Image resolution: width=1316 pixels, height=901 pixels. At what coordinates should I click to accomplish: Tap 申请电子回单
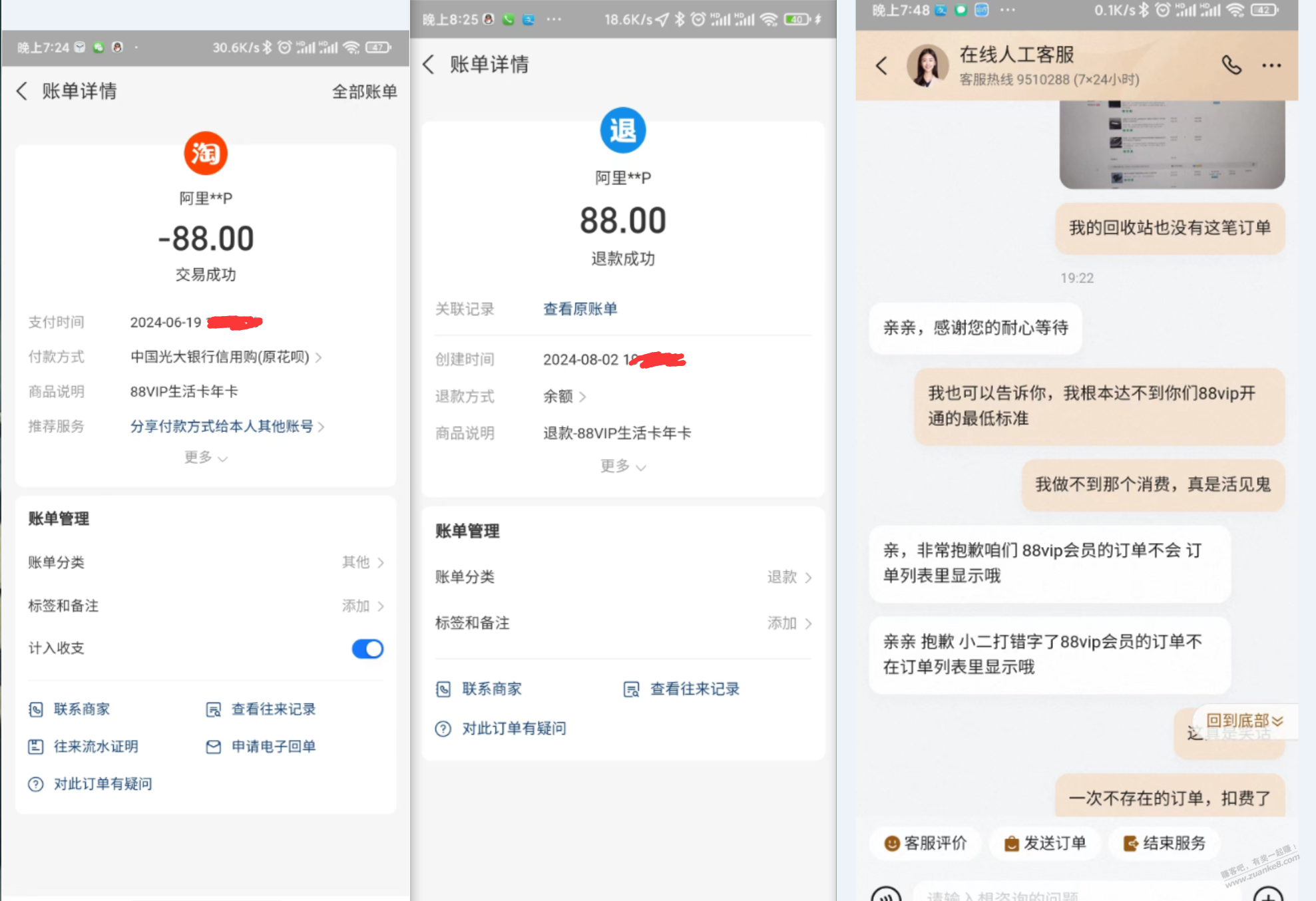[x=261, y=747]
